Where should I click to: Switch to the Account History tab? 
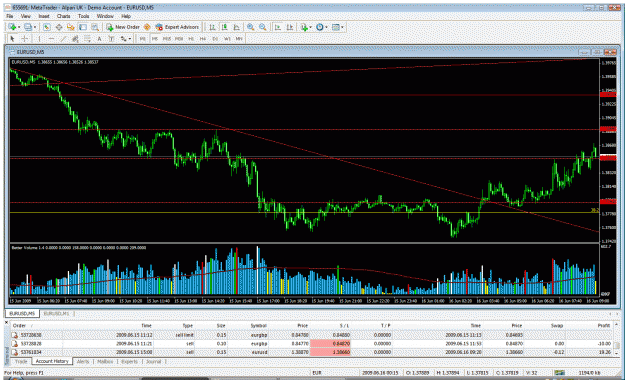52,361
